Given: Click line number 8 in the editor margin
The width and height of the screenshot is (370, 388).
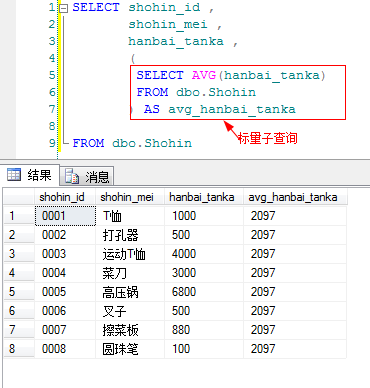Looking at the screenshot, I should pyautogui.click(x=52, y=126).
